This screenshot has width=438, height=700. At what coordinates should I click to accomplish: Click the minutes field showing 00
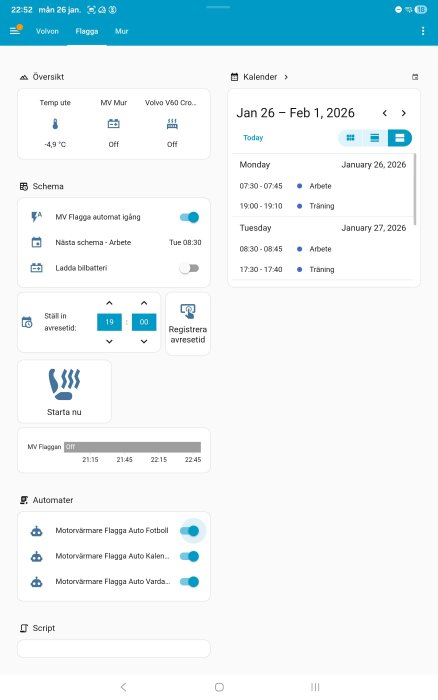pyautogui.click(x=144, y=322)
